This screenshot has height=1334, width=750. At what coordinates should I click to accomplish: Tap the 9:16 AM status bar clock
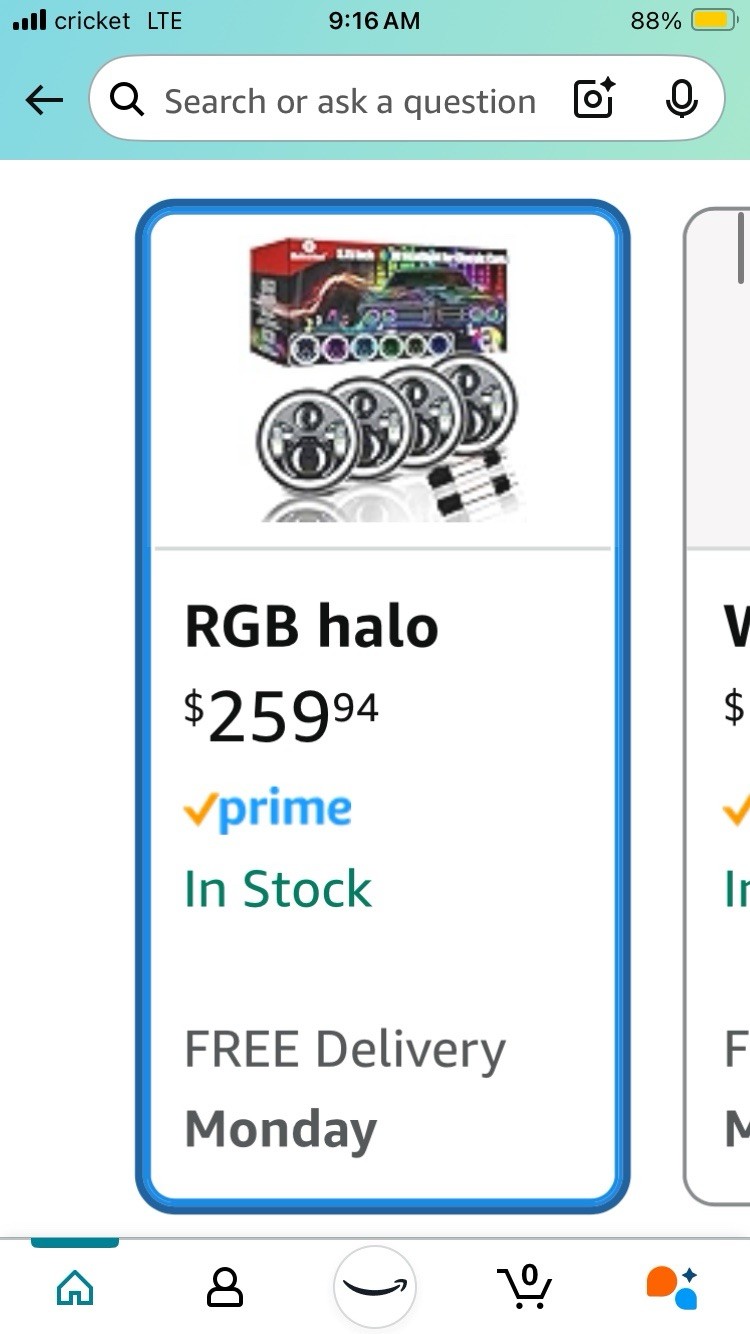pyautogui.click(x=374, y=20)
